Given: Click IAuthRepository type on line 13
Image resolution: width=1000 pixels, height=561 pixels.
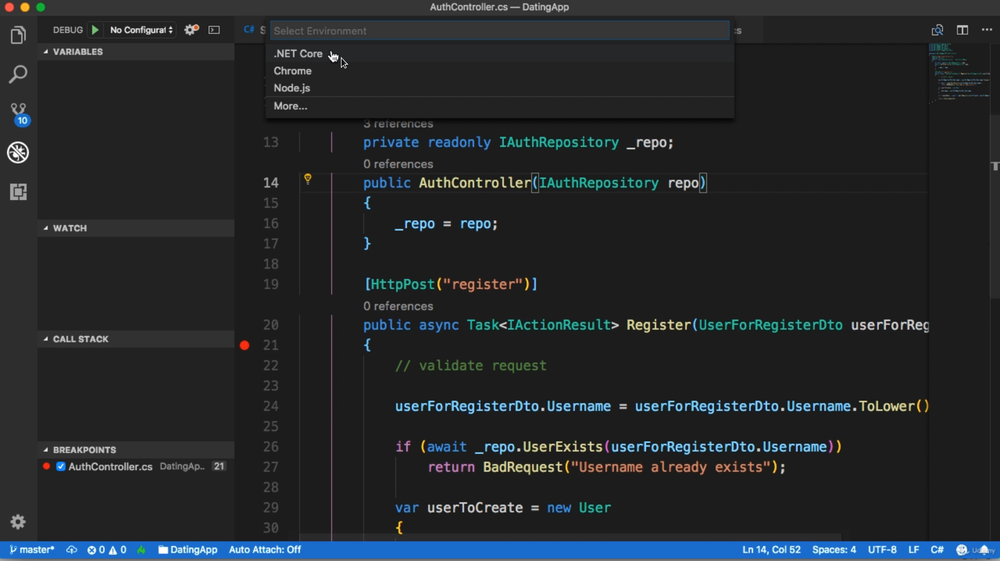Looking at the screenshot, I should click(559, 142).
